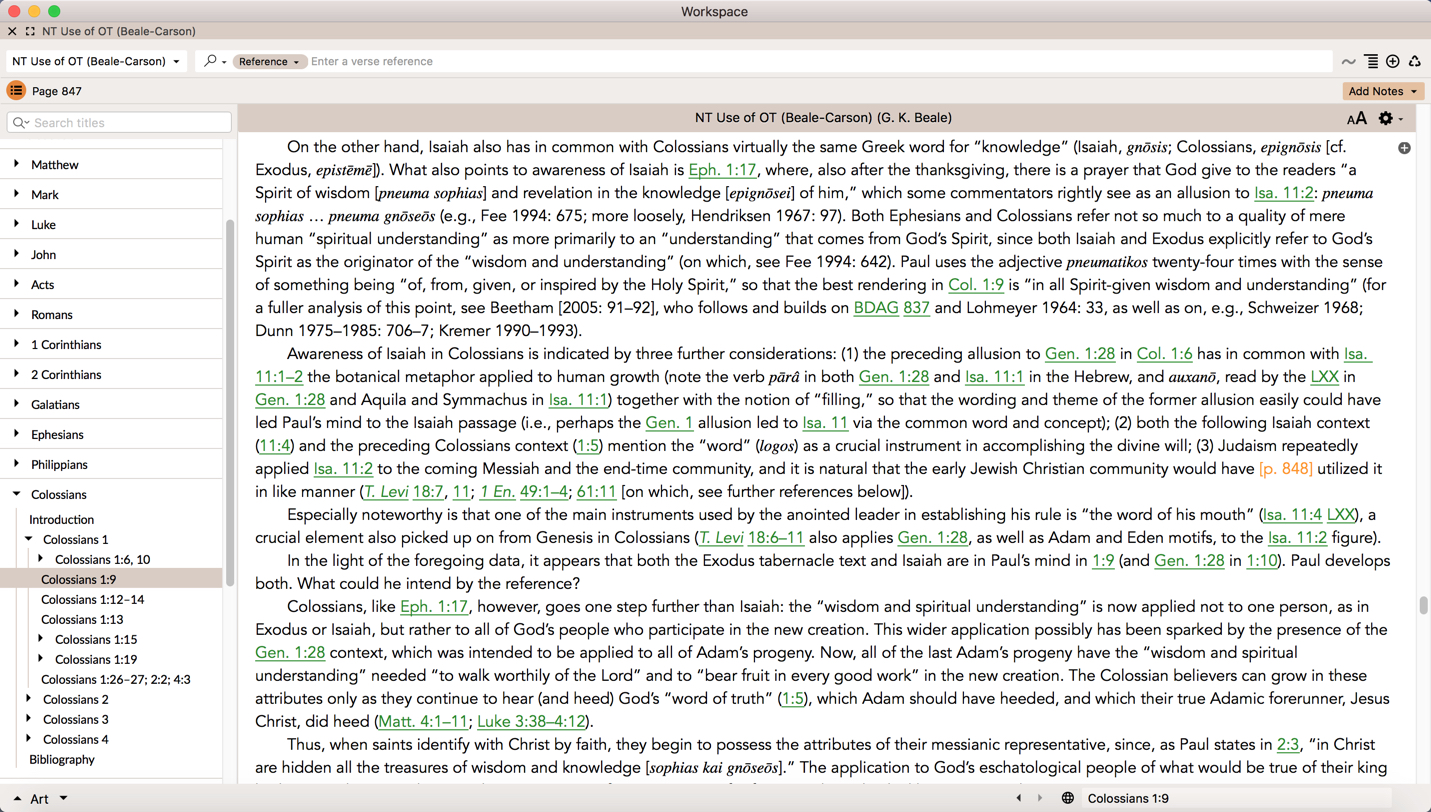
Task: Select Acts in the contents list
Action: (x=42, y=284)
